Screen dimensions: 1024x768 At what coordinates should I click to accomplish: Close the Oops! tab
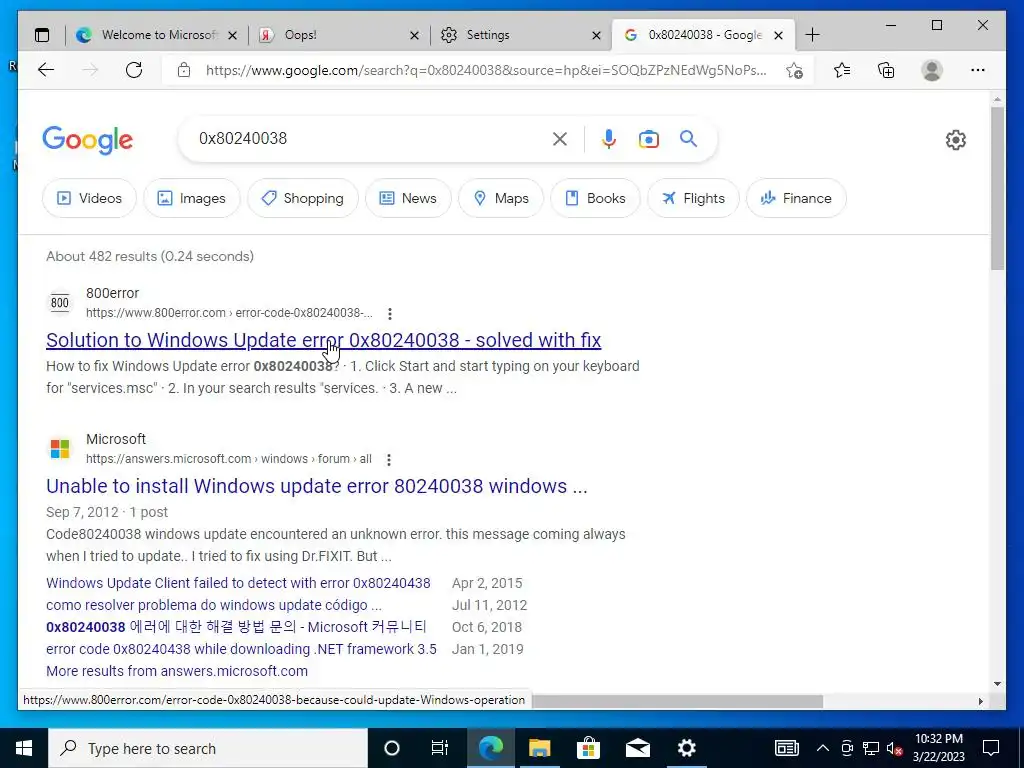click(x=414, y=36)
